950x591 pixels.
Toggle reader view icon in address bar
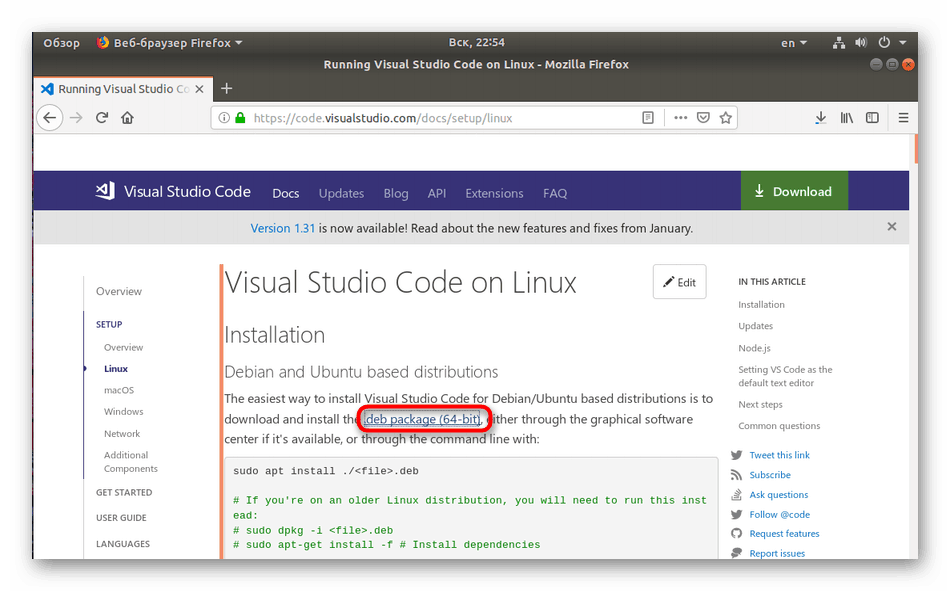tap(648, 118)
